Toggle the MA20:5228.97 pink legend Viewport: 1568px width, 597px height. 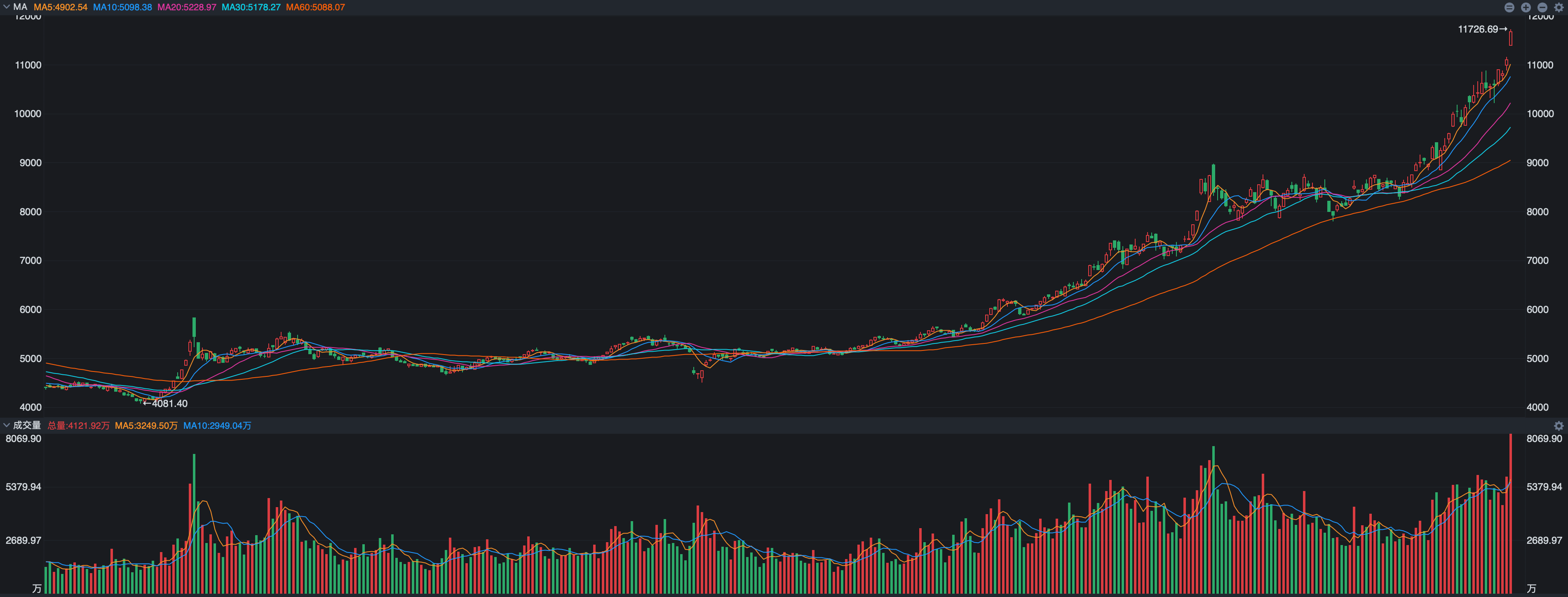187,7
